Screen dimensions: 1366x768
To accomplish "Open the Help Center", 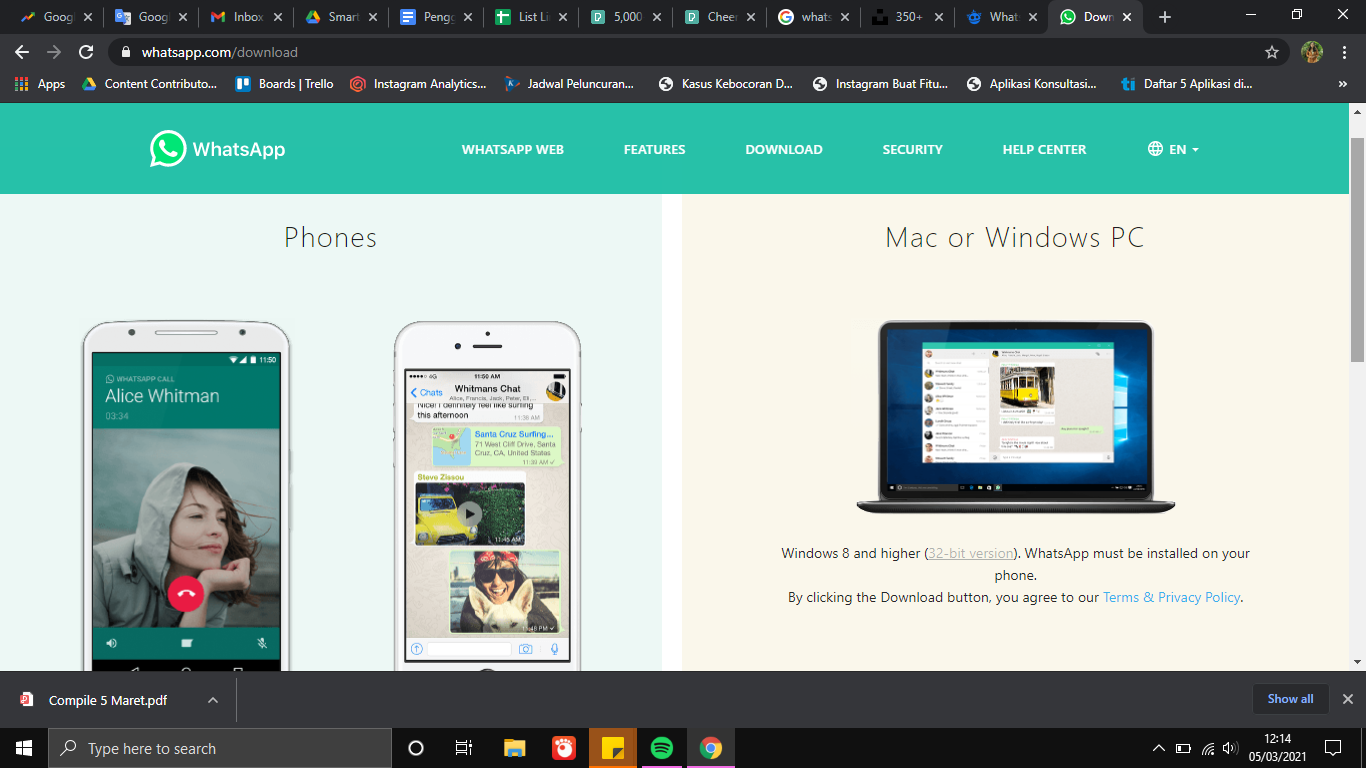I will point(1044,149).
